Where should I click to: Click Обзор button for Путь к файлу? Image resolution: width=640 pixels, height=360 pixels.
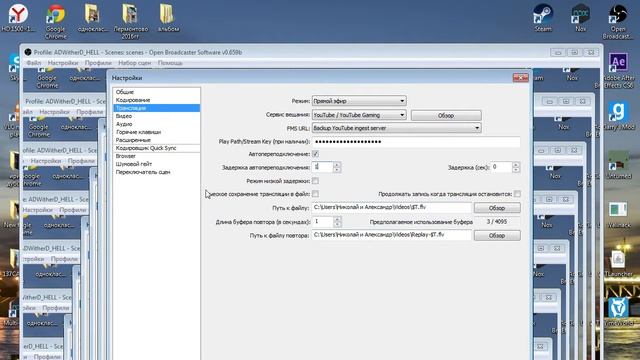click(x=497, y=208)
